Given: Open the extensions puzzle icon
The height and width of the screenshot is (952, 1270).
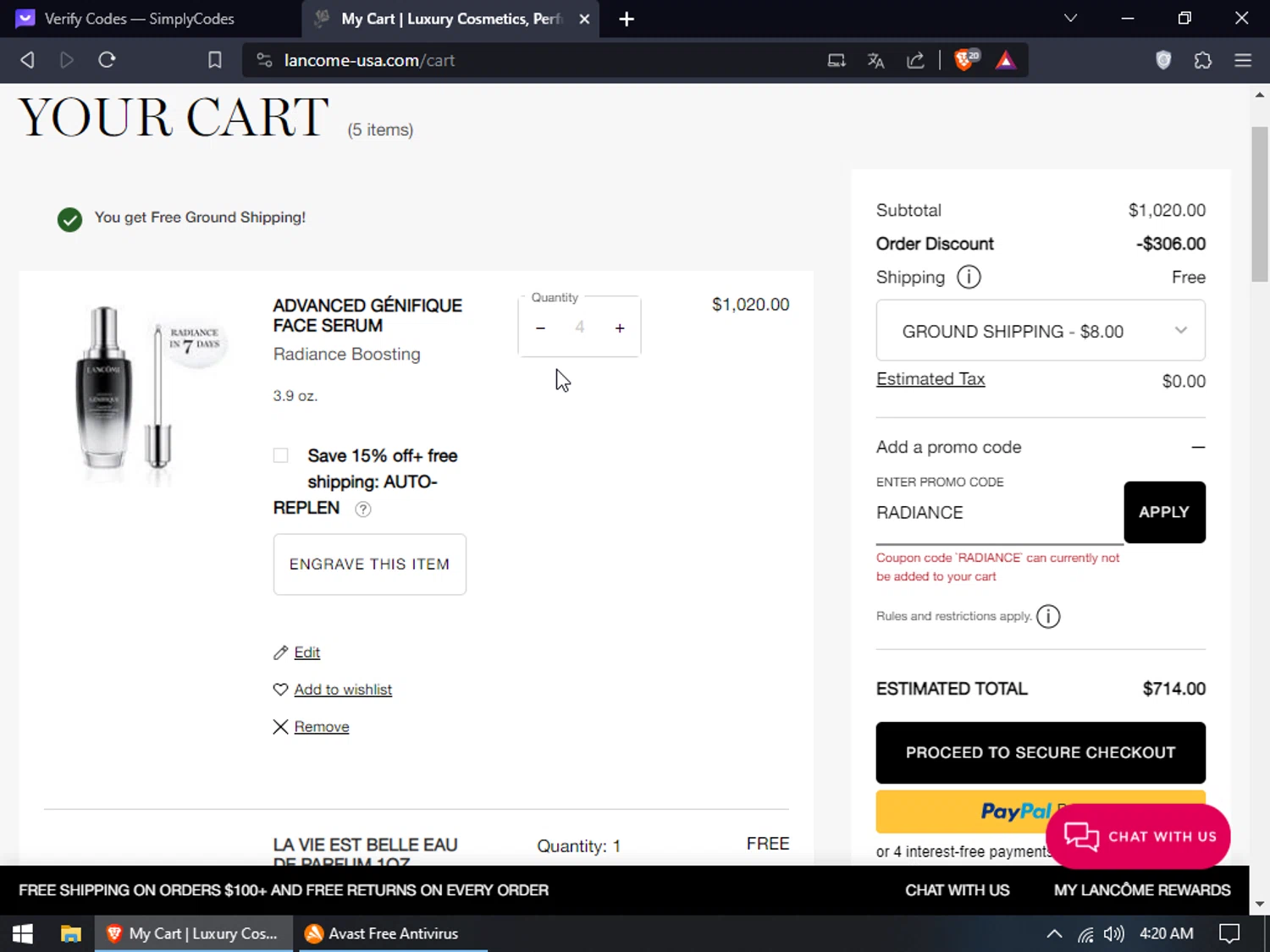Looking at the screenshot, I should click(1202, 60).
